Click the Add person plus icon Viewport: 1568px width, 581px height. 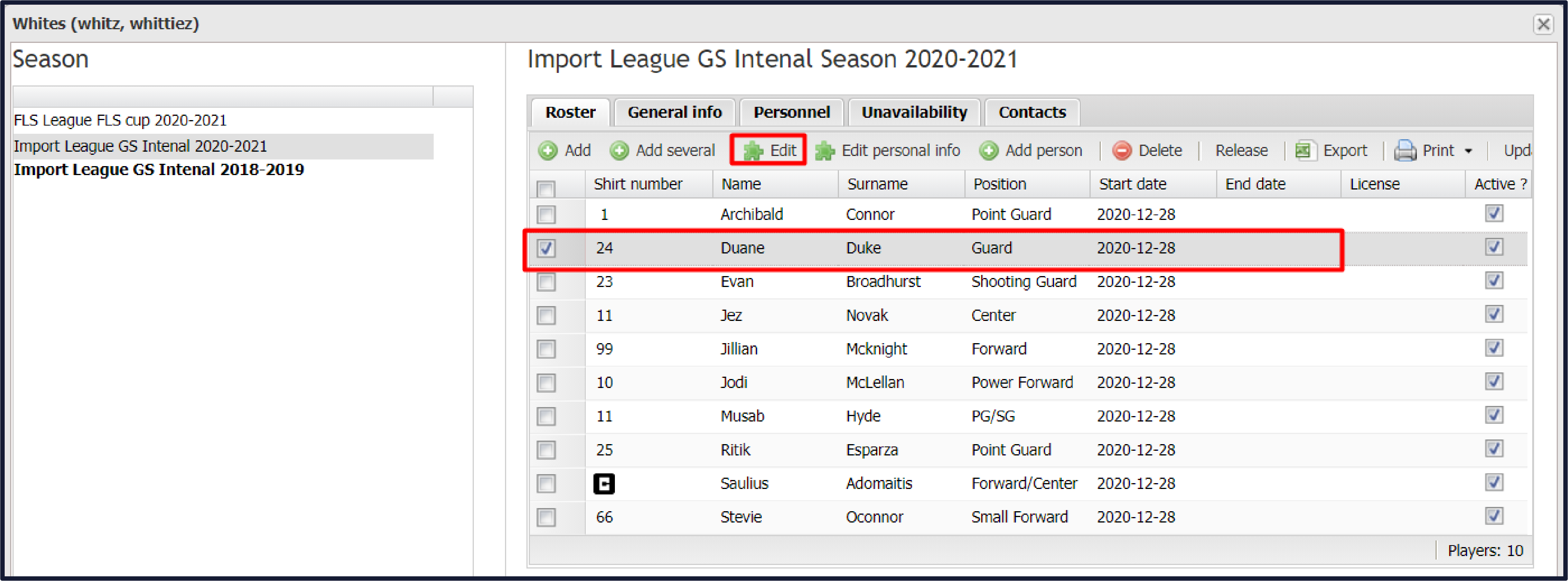click(x=989, y=151)
